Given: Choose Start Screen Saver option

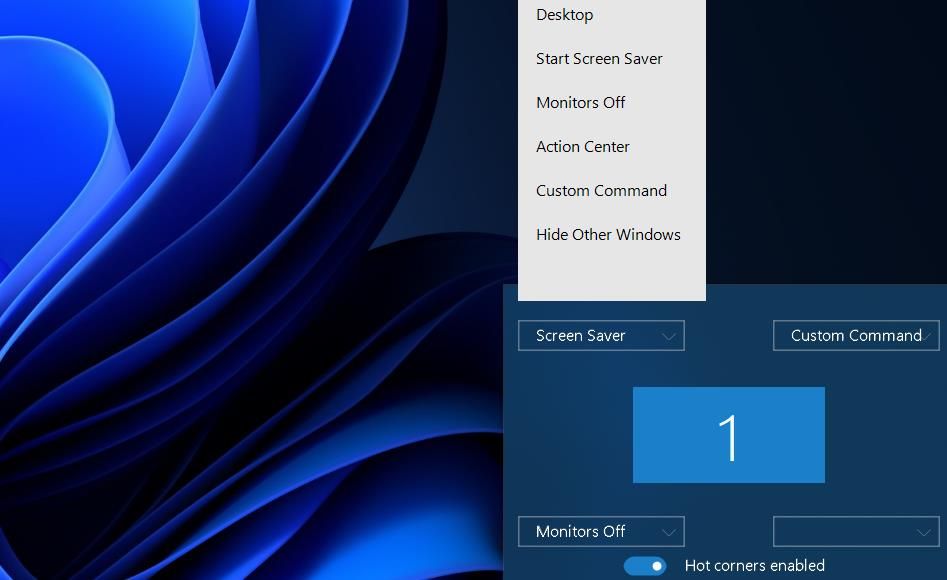Looking at the screenshot, I should pos(611,59).
